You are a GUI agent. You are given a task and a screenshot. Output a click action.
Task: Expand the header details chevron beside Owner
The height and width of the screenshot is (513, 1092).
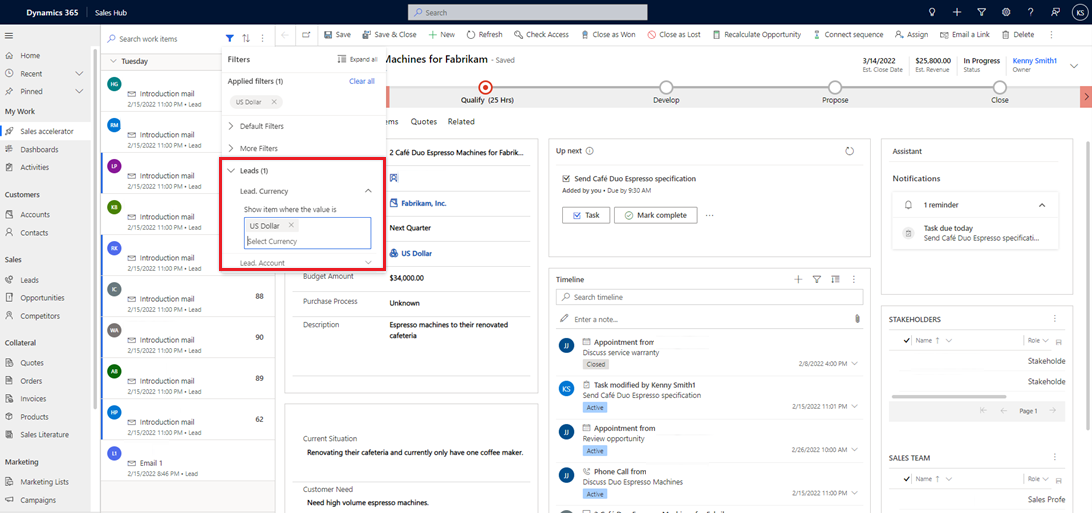[1072, 65]
